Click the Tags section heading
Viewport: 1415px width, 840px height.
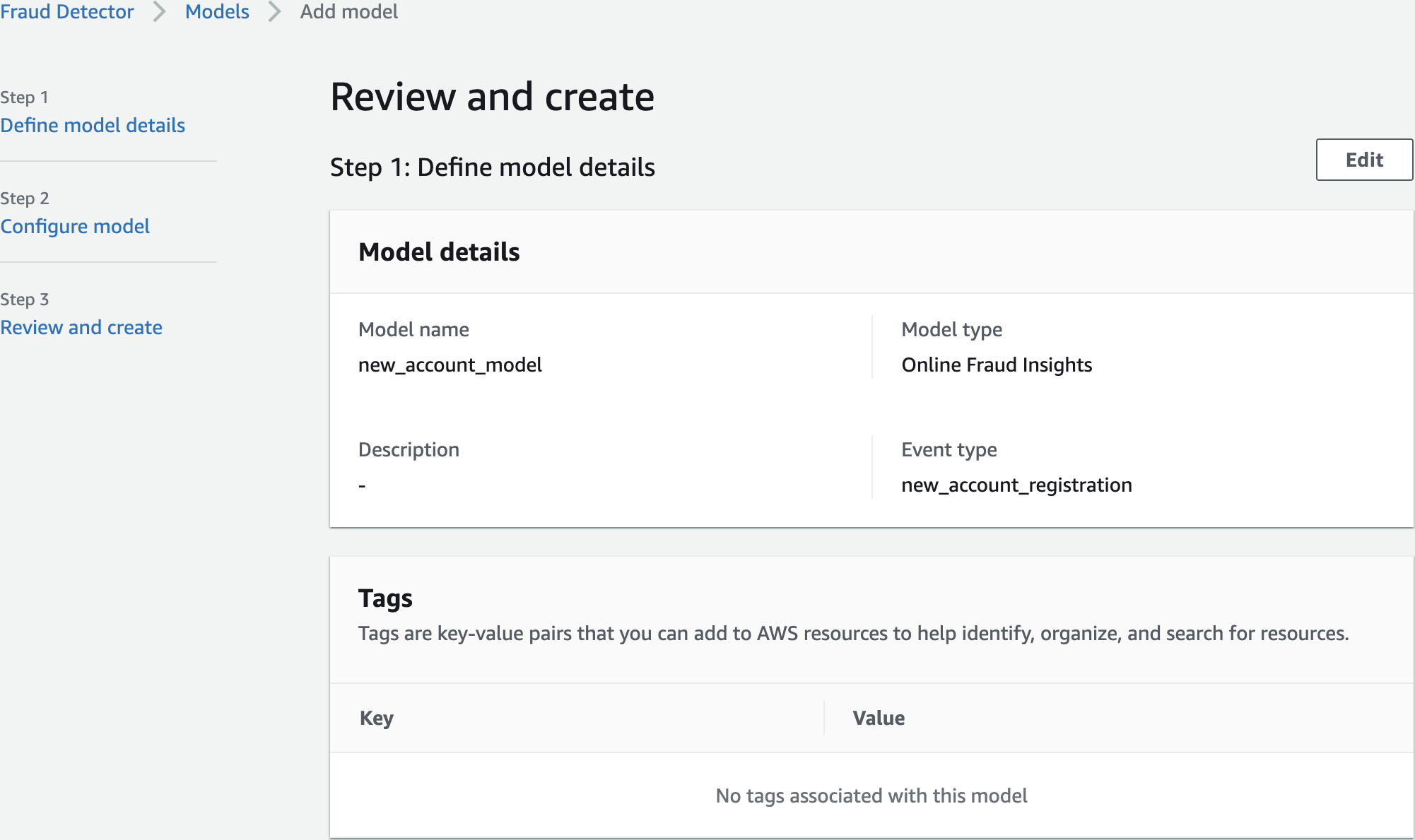[x=385, y=598]
